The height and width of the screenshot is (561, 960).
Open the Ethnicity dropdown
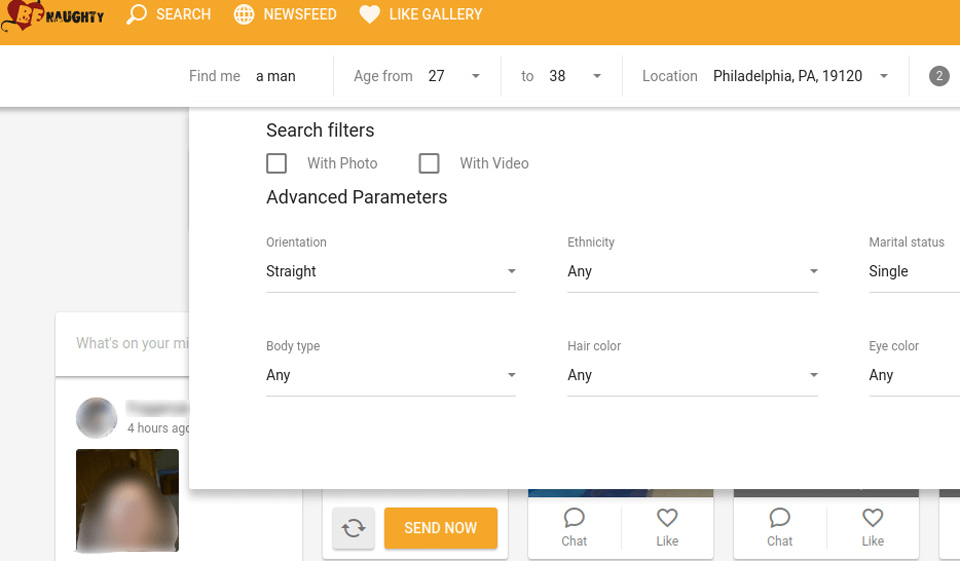[692, 271]
